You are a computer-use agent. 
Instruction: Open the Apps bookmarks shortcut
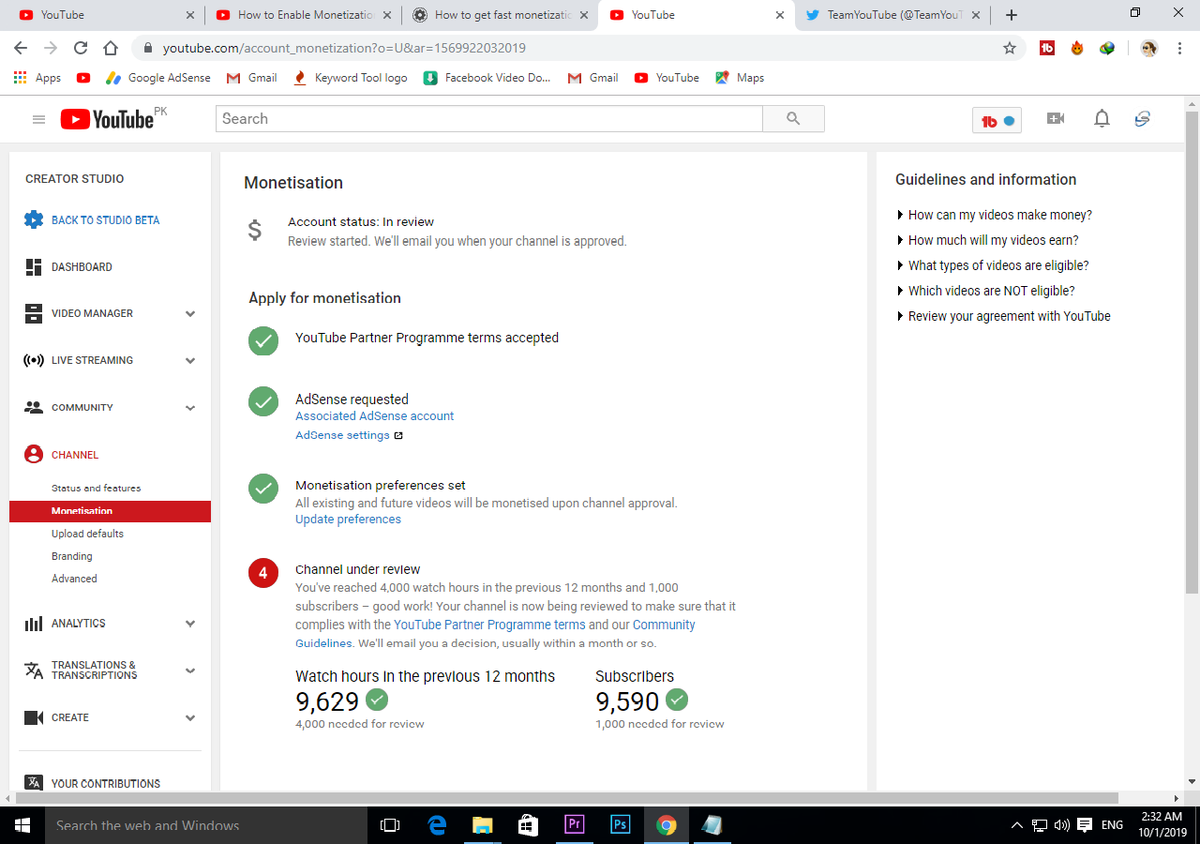37,78
